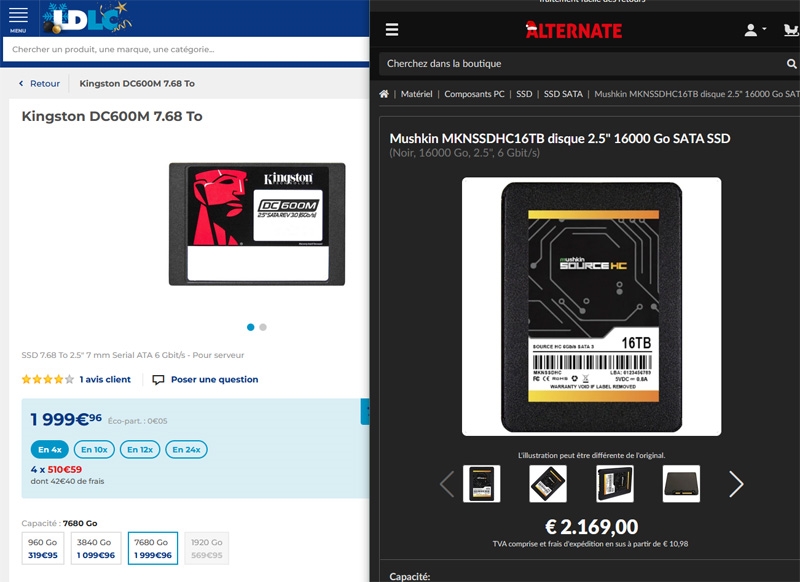
Task: Select the first image carousel dot on LDLC
Action: click(x=251, y=327)
